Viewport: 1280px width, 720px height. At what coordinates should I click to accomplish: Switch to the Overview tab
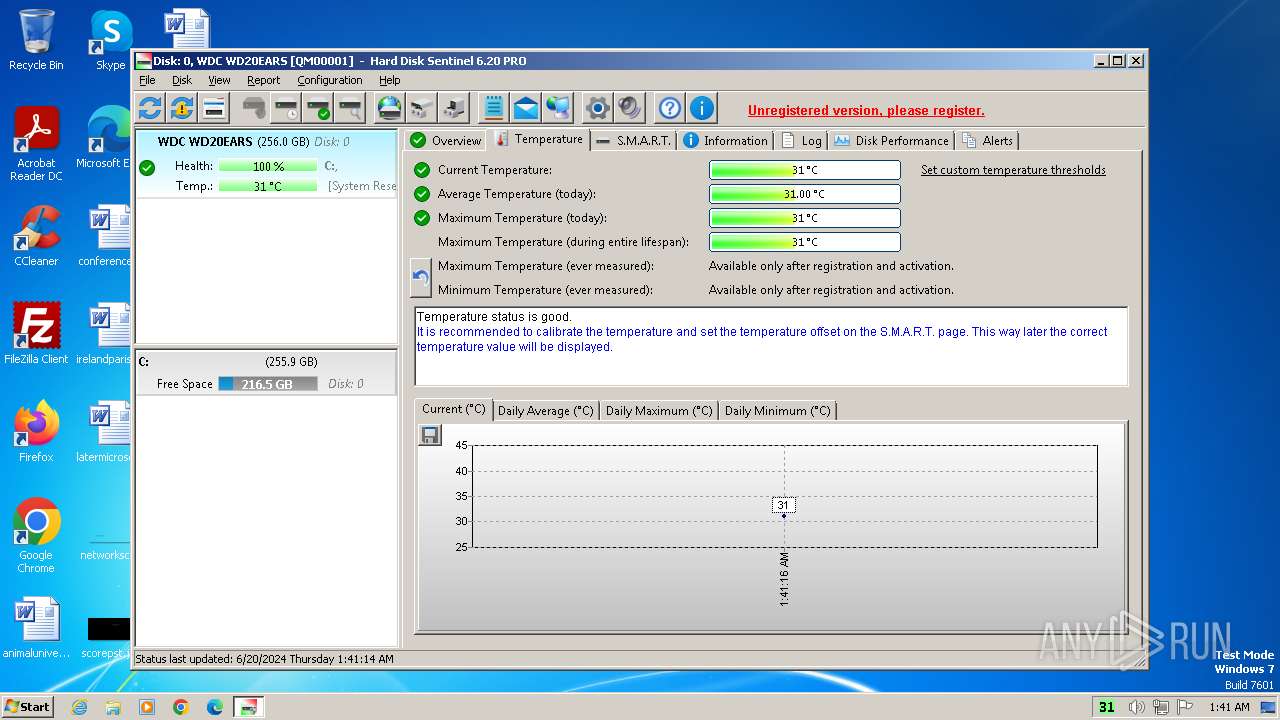click(x=446, y=141)
